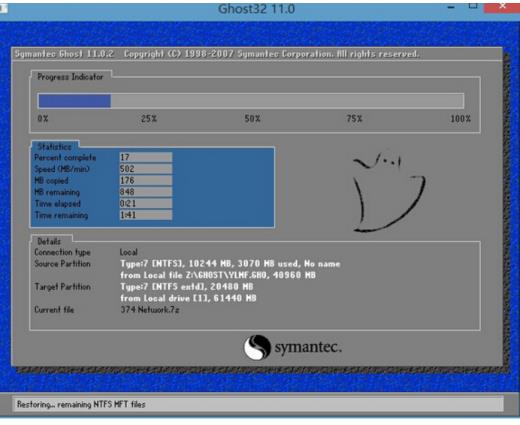Click the blue filled part of the progress bar
This screenshot has height=425, width=520.
point(74,101)
